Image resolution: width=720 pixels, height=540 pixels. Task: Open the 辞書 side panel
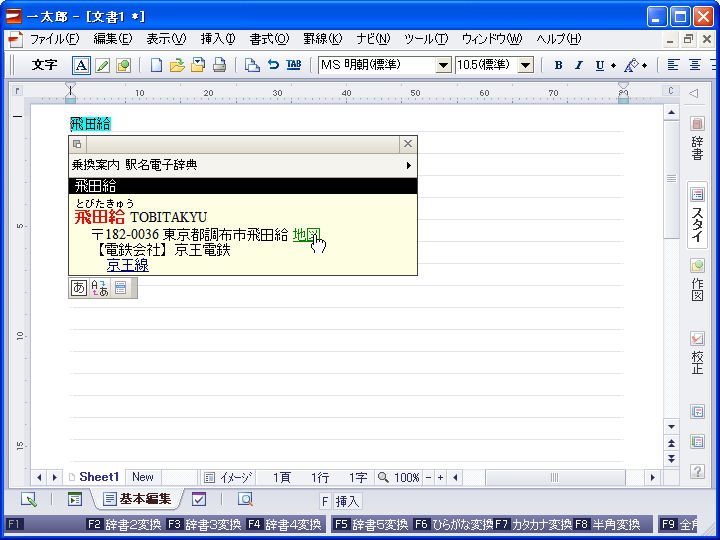click(x=697, y=138)
